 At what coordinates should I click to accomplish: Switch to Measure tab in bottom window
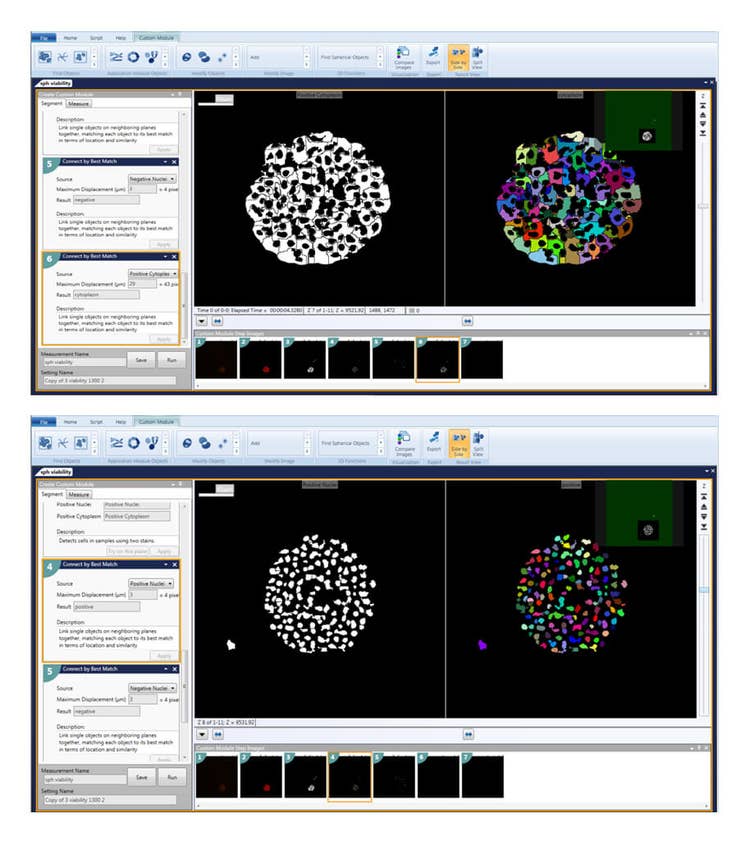tap(78, 494)
